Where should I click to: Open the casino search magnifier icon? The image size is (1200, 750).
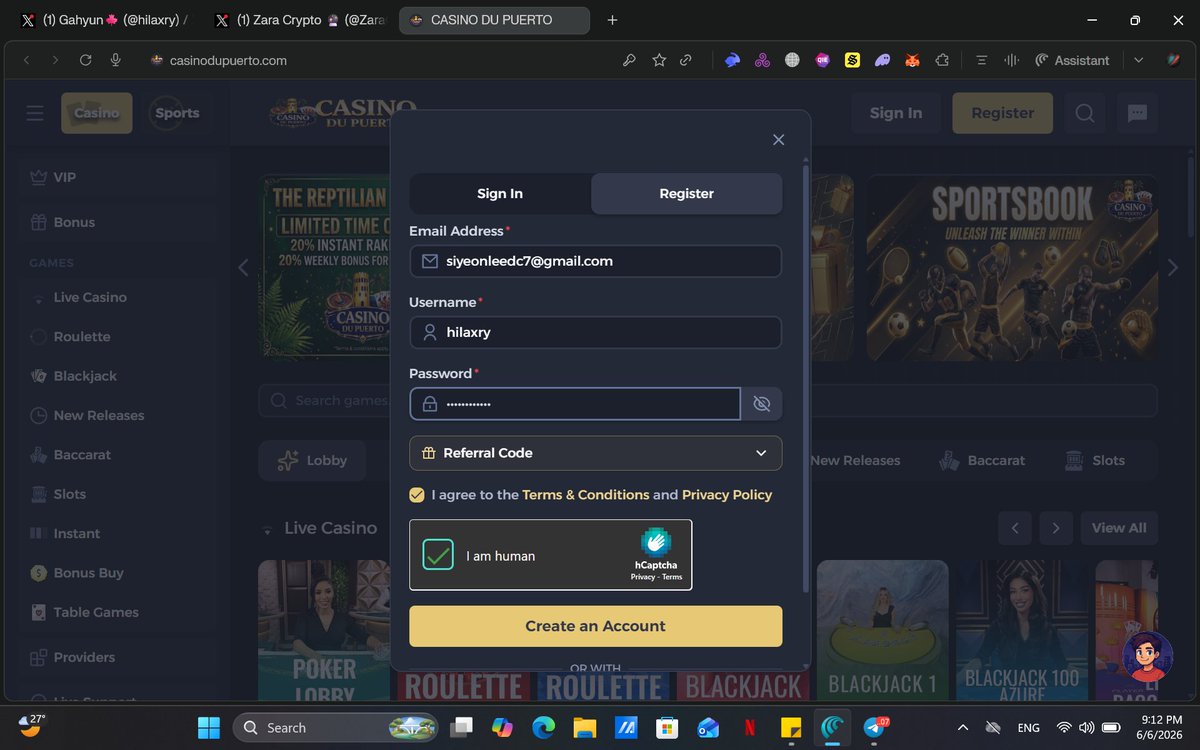(1085, 113)
